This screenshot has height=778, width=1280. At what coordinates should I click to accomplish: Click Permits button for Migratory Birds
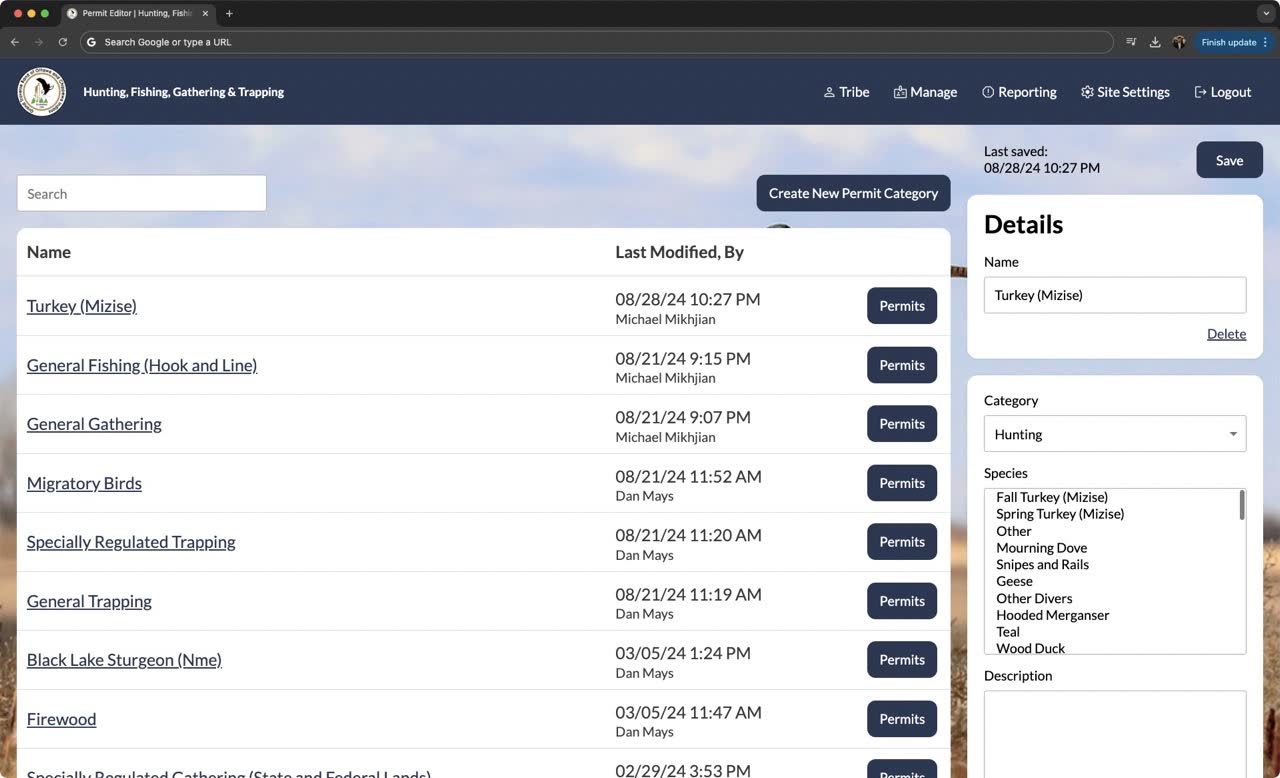pos(902,483)
